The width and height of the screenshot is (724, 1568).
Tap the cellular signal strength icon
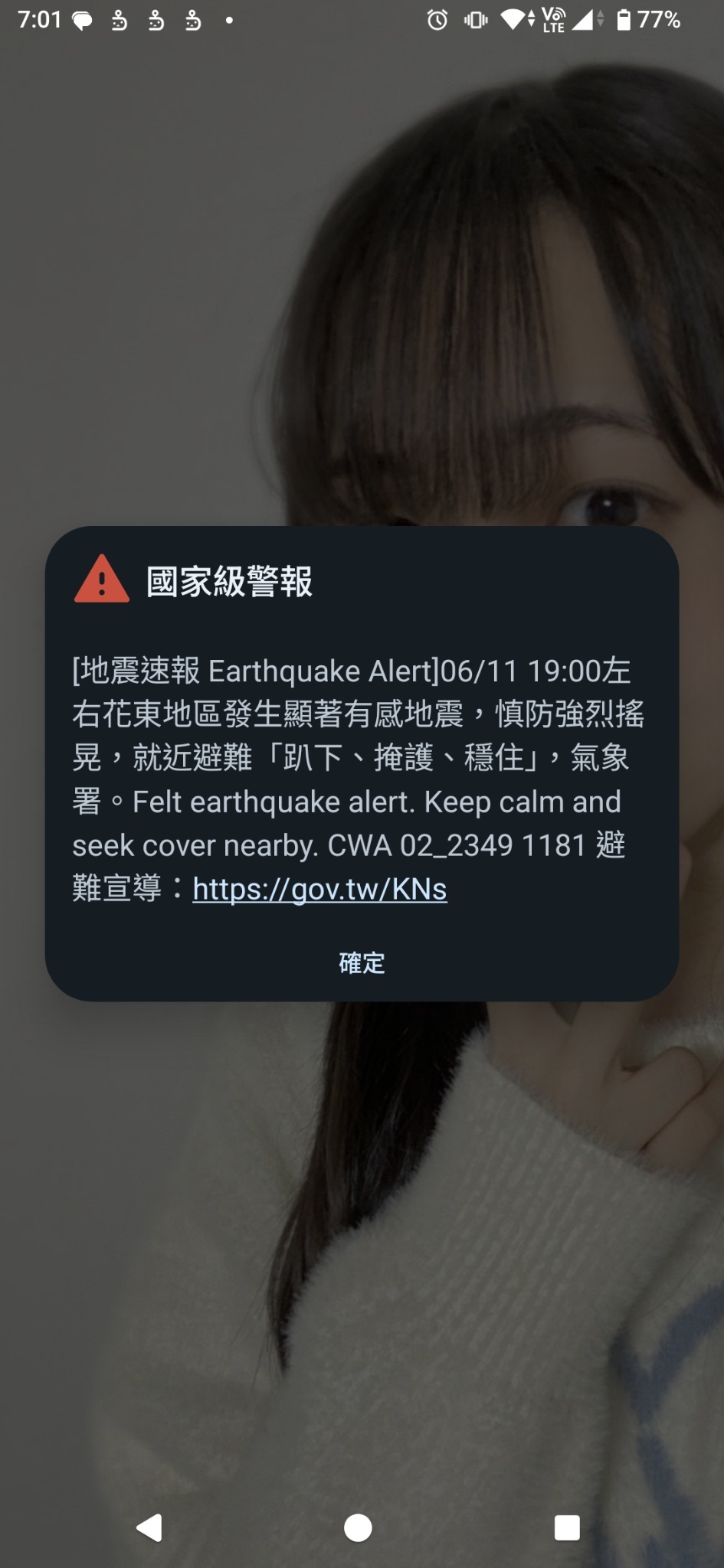(586, 19)
